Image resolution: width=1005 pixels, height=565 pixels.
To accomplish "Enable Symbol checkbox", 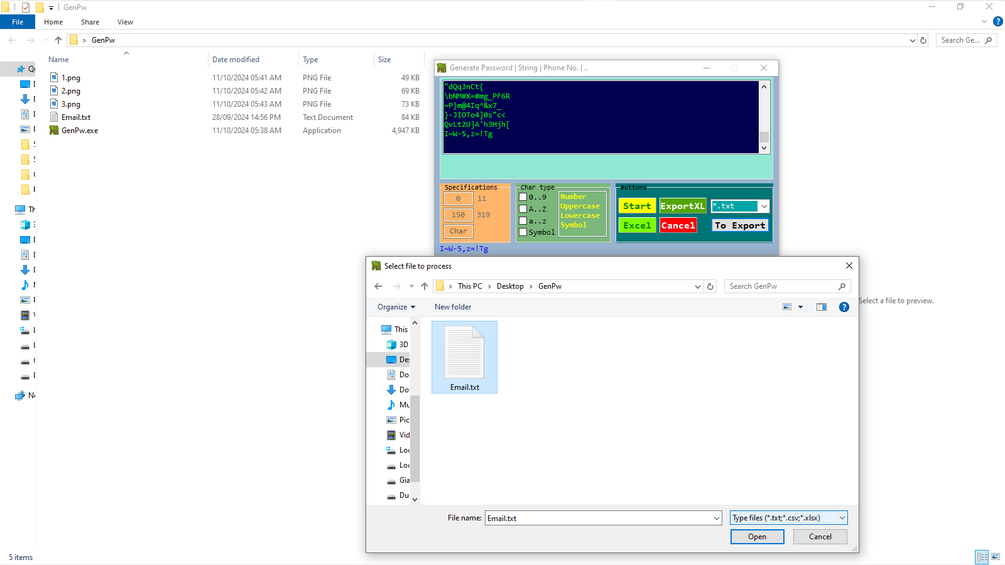I will click(x=522, y=232).
